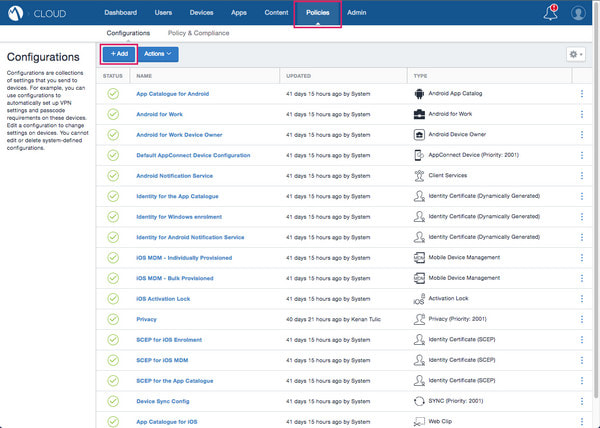Open the Privacy configuration link
Image resolution: width=600 pixels, height=428 pixels.
147,319
